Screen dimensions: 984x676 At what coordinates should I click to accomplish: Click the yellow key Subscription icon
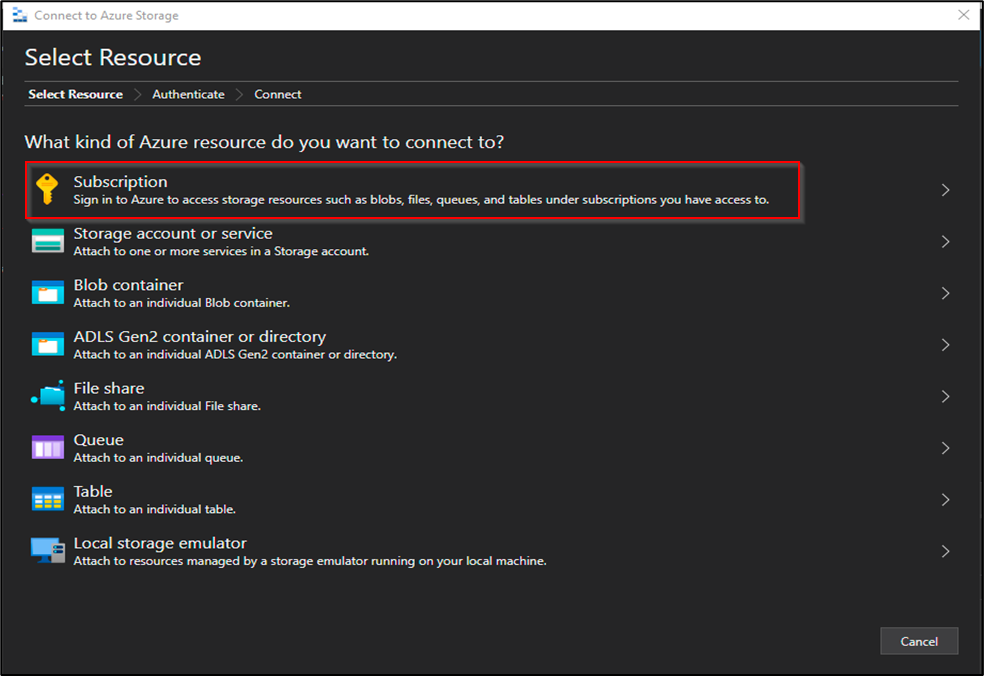tap(47, 189)
